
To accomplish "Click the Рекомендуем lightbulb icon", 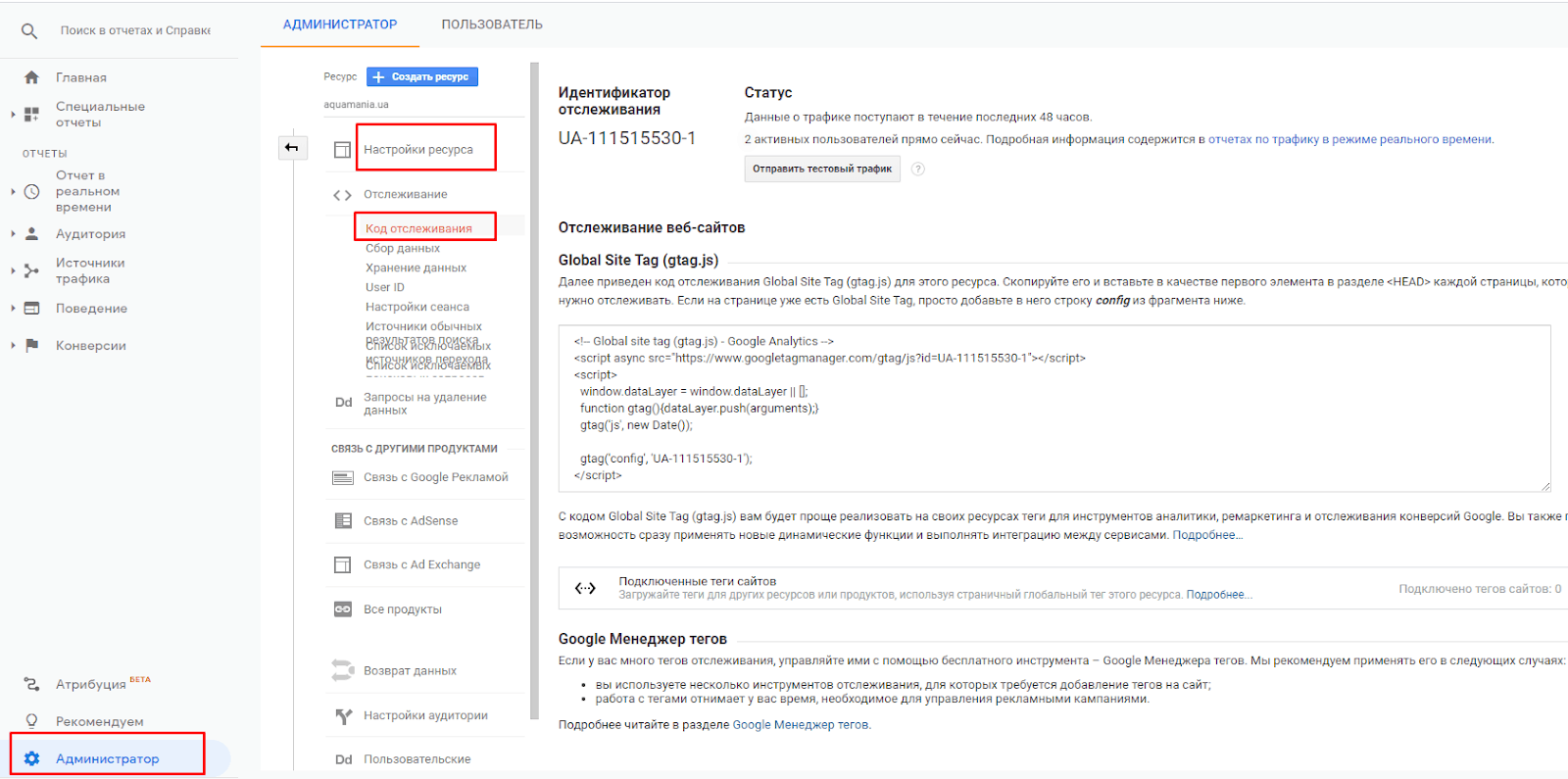I will coord(31,721).
